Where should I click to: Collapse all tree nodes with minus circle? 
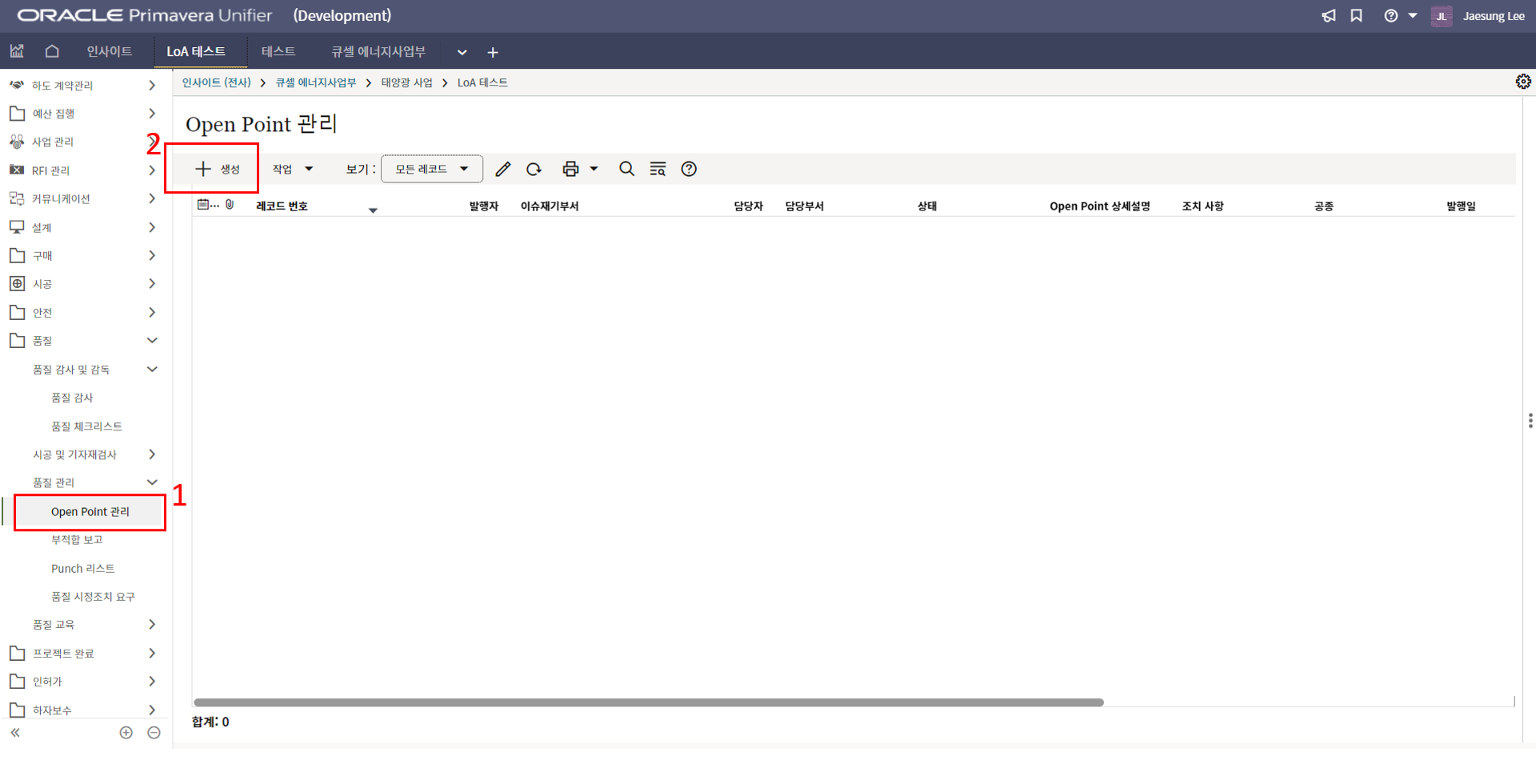coord(154,733)
